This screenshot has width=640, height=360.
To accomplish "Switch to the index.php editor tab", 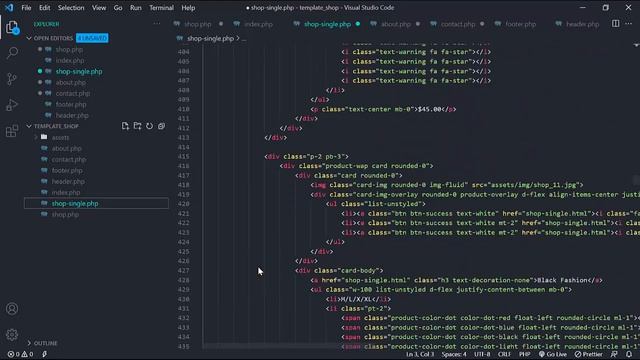I will tap(258, 24).
